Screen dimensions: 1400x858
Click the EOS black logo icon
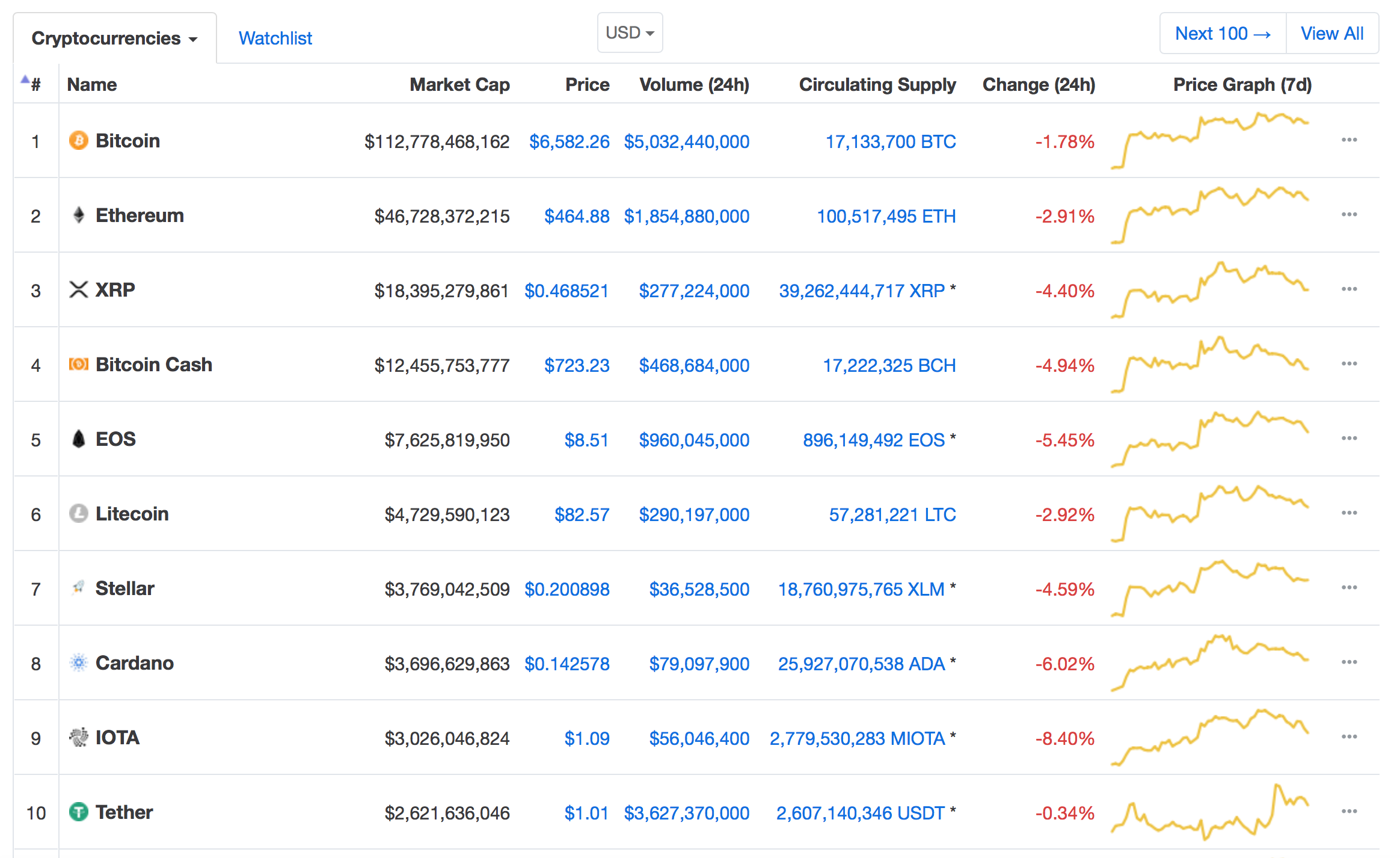click(x=78, y=439)
